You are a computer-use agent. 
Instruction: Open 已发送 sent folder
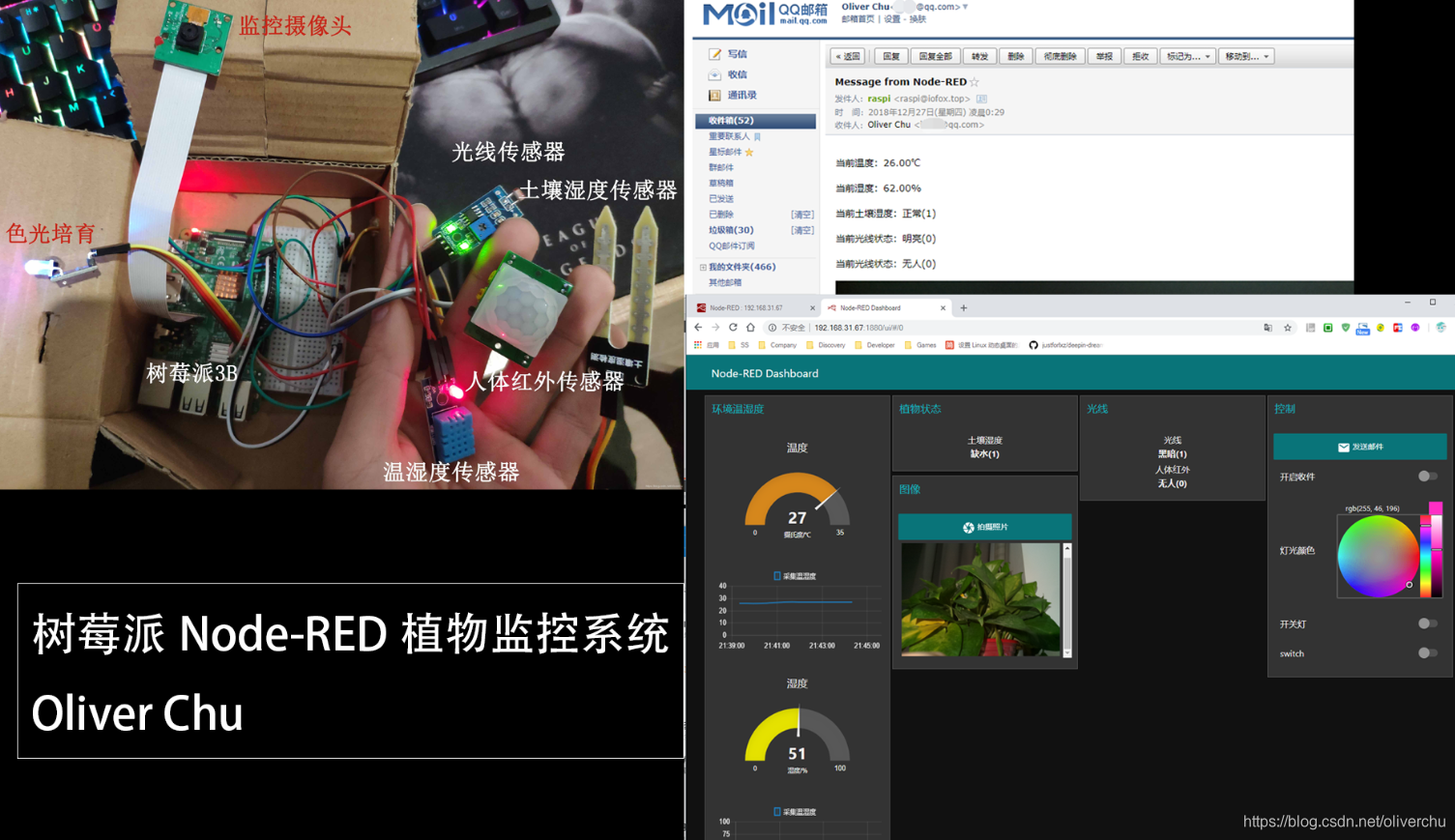click(721, 198)
